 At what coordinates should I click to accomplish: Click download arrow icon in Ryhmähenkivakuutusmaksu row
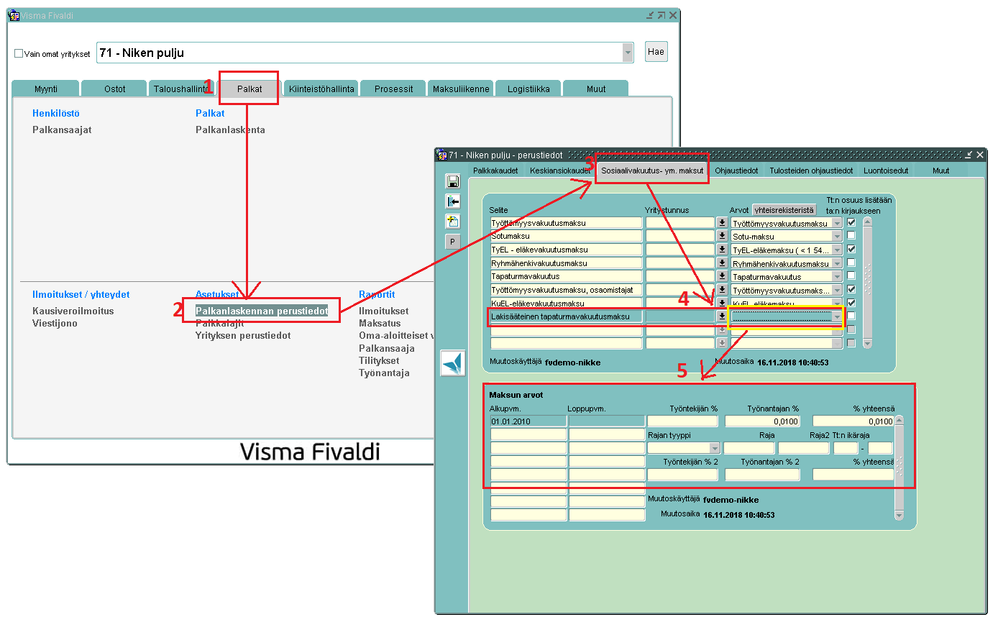click(722, 263)
